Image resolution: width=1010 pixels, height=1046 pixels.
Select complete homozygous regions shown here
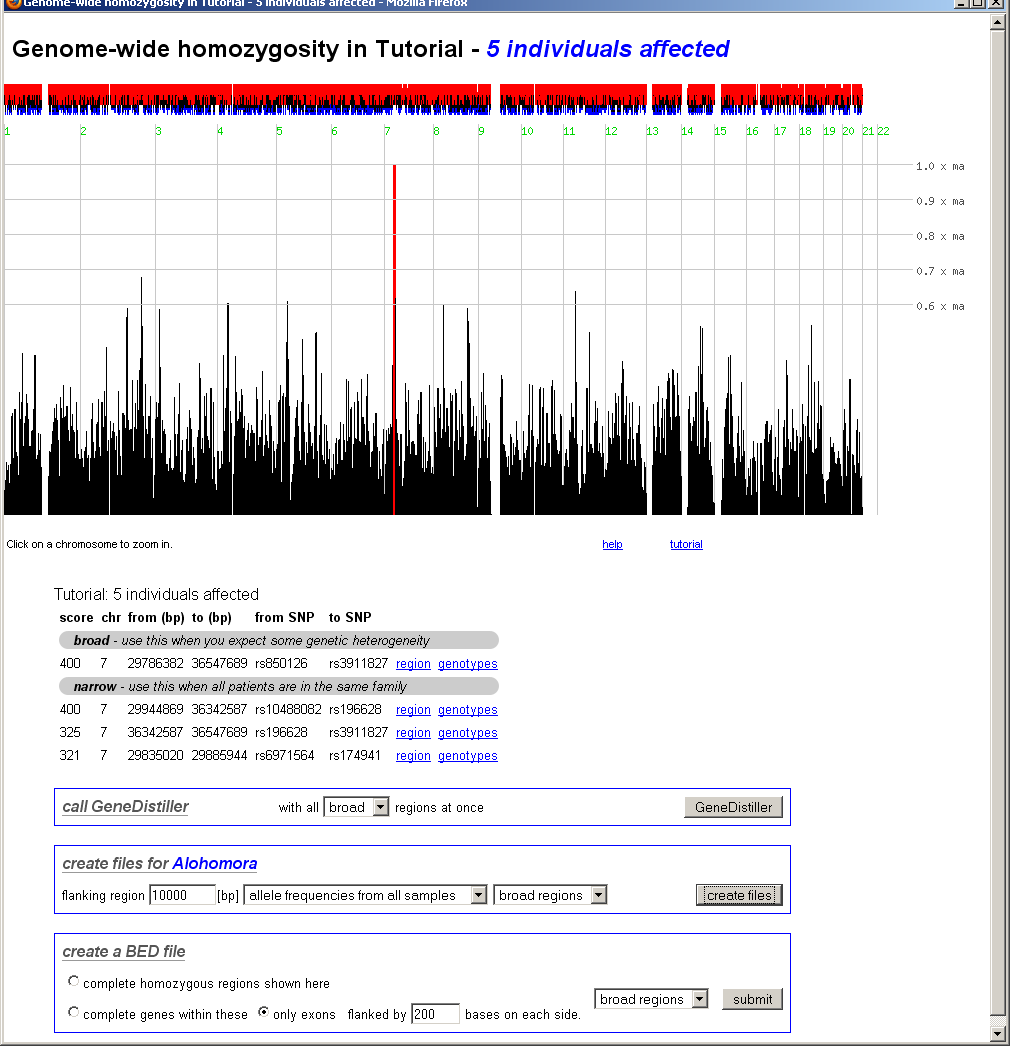(73, 981)
